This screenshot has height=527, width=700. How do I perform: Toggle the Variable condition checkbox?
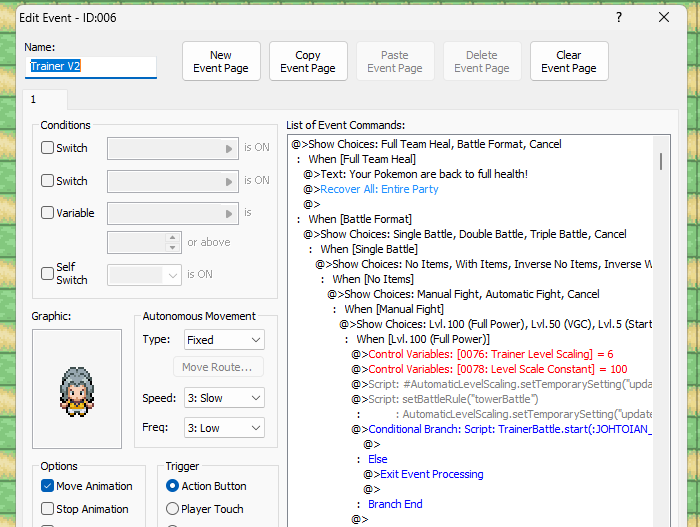click(48, 213)
